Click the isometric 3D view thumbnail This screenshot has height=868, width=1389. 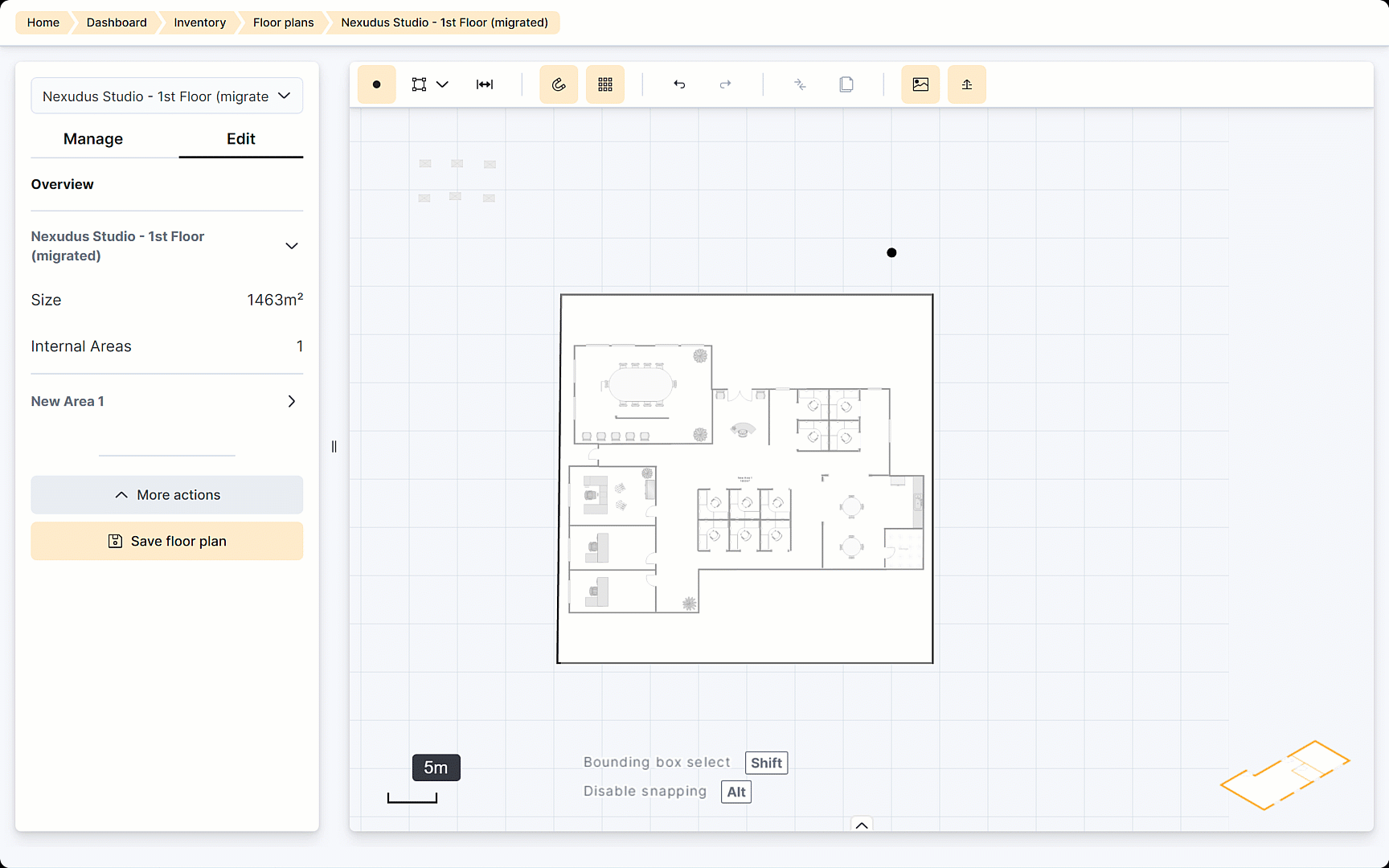(1285, 776)
